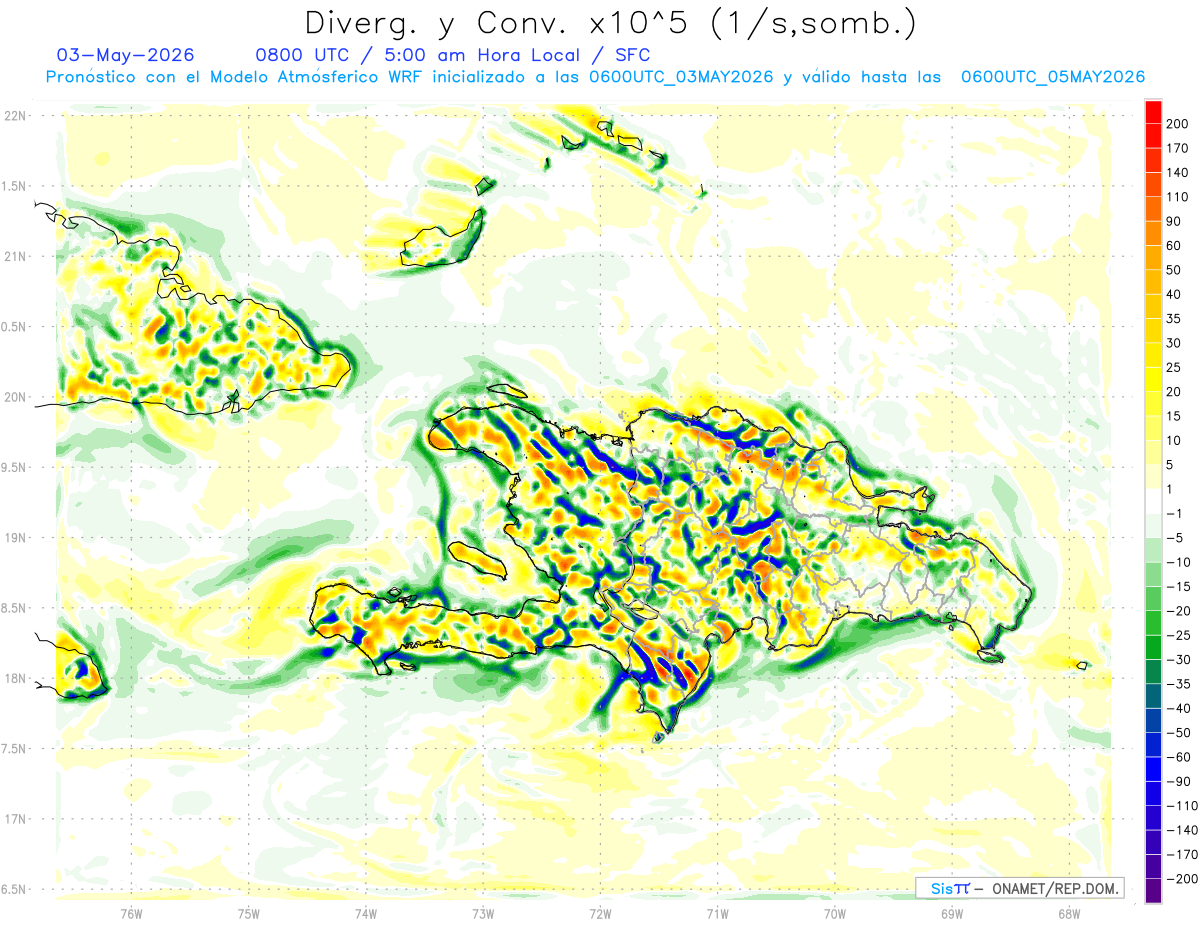Viewport: 1200px width, 927px height.
Task: Click the 72W longitude axis label
Action: click(x=600, y=913)
